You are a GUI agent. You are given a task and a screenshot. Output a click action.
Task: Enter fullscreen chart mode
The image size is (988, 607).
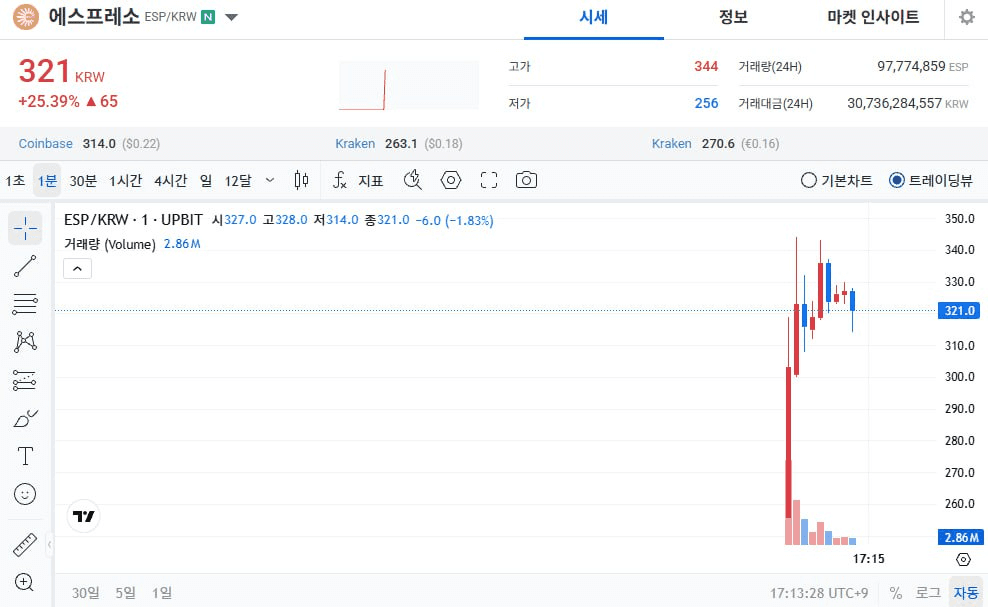[489, 180]
